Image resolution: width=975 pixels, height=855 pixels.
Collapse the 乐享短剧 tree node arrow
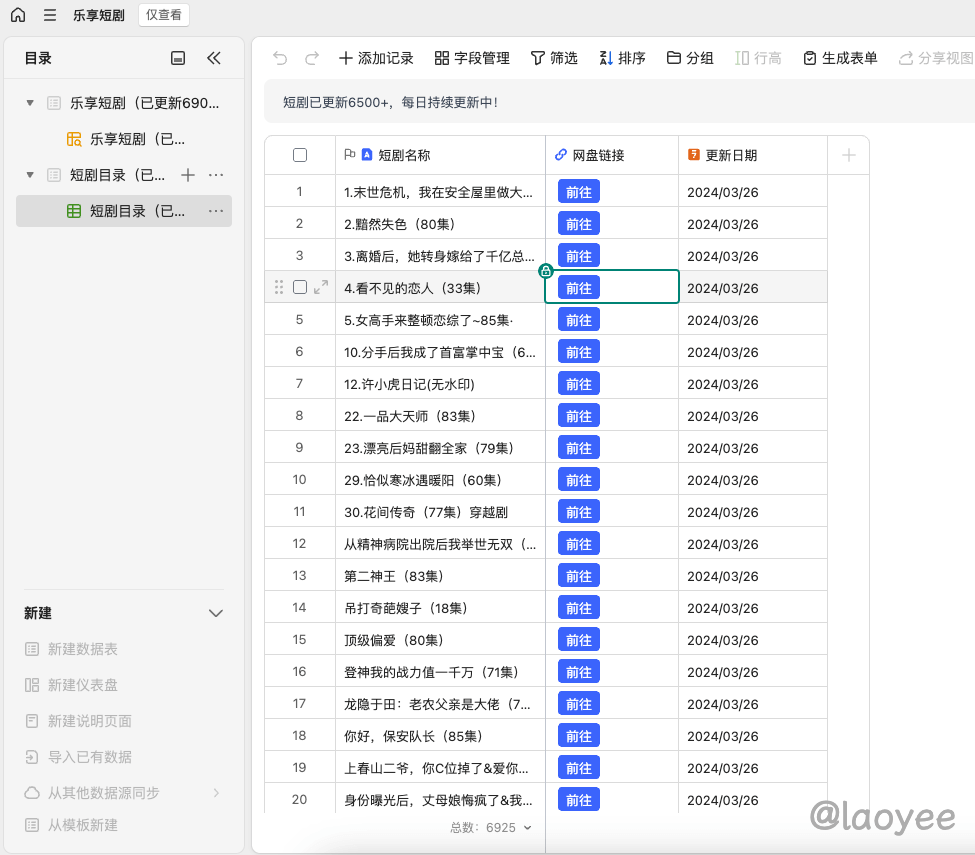tap(30, 103)
